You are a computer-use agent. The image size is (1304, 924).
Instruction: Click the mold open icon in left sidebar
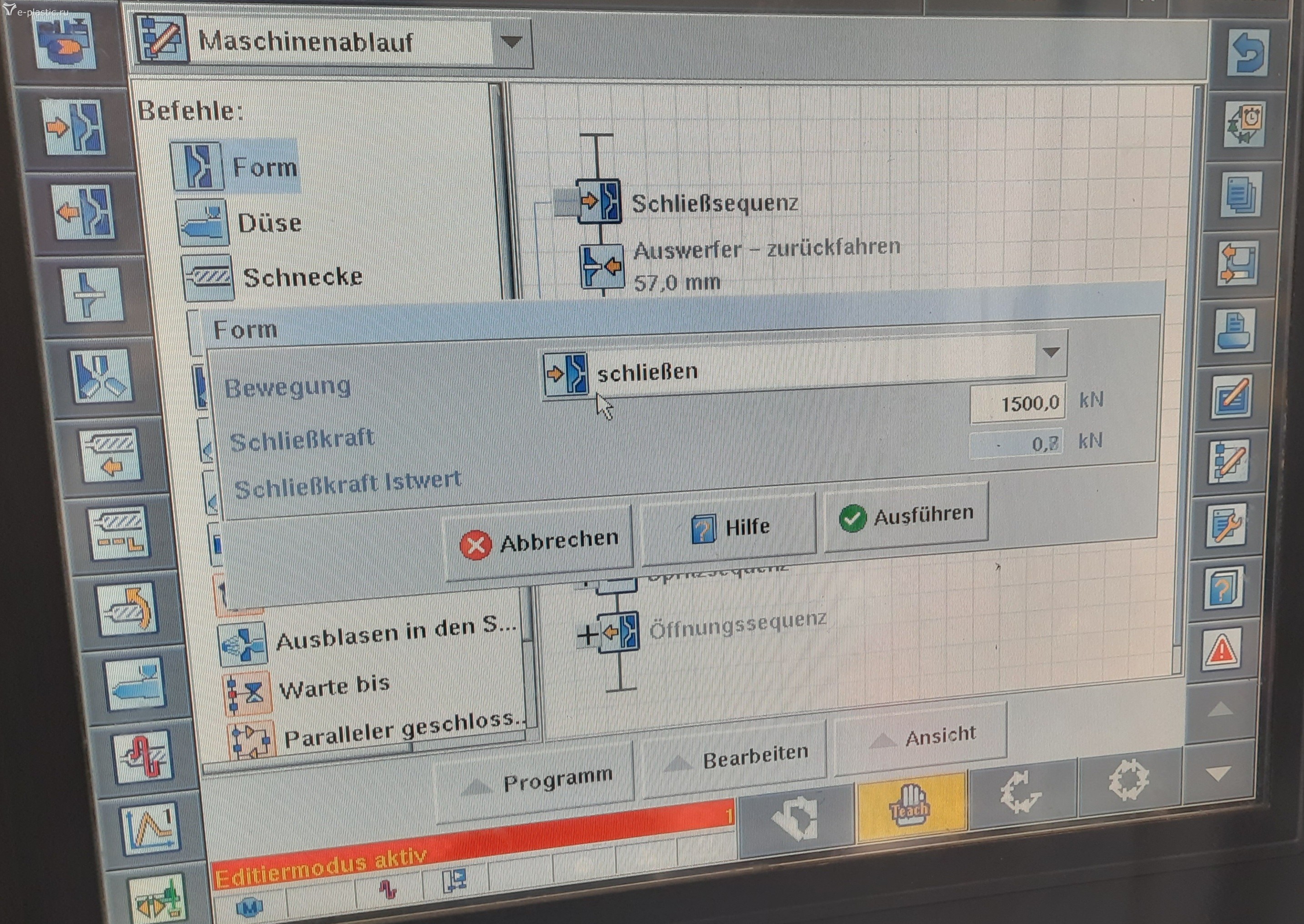coord(84,213)
